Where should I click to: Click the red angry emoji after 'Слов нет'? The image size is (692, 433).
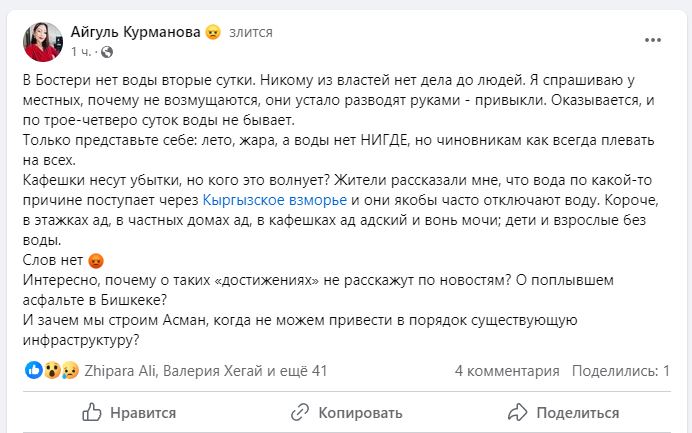pyautogui.click(x=96, y=262)
